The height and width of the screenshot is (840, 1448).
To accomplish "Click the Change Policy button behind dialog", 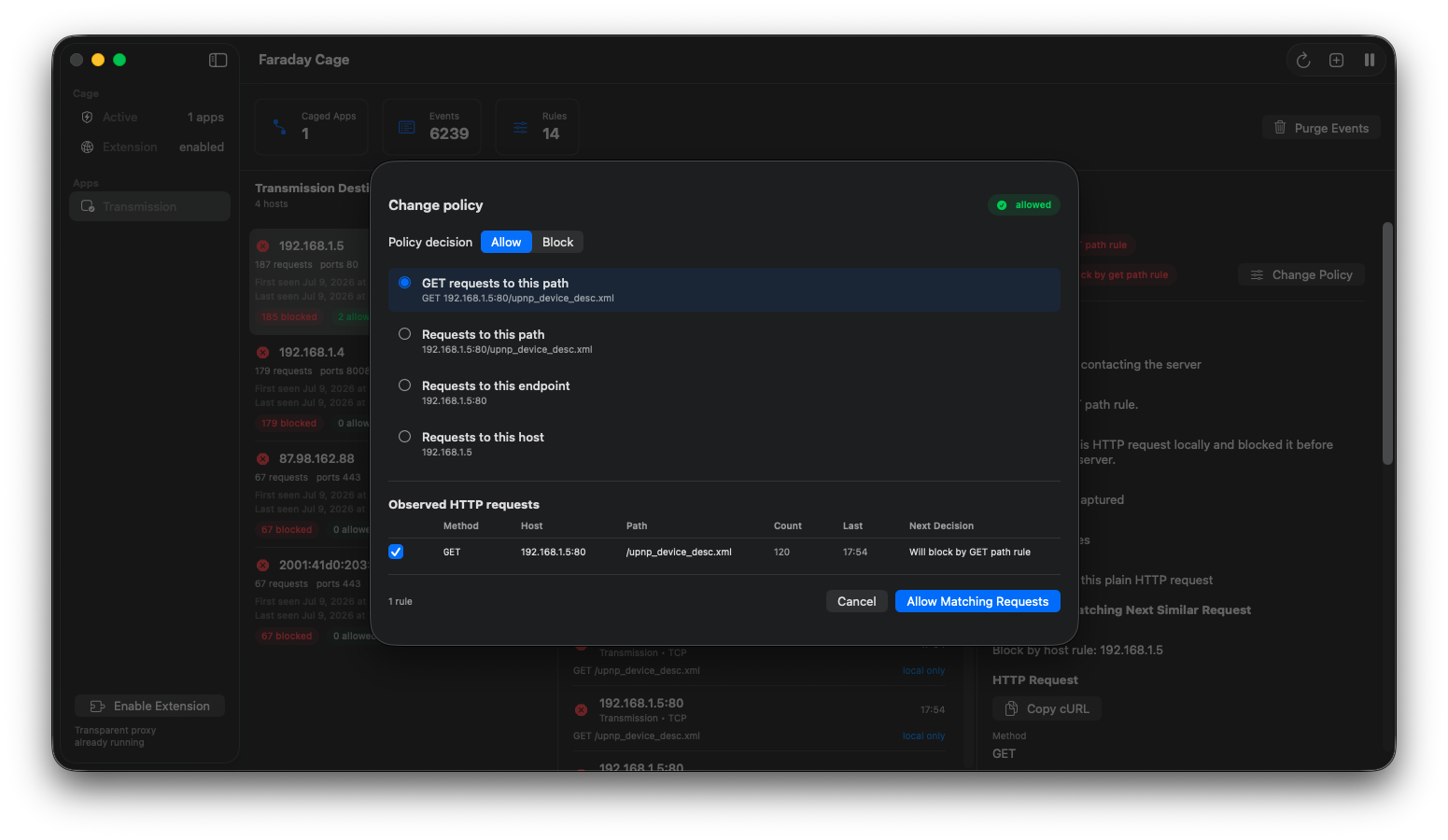I will coord(1301,274).
